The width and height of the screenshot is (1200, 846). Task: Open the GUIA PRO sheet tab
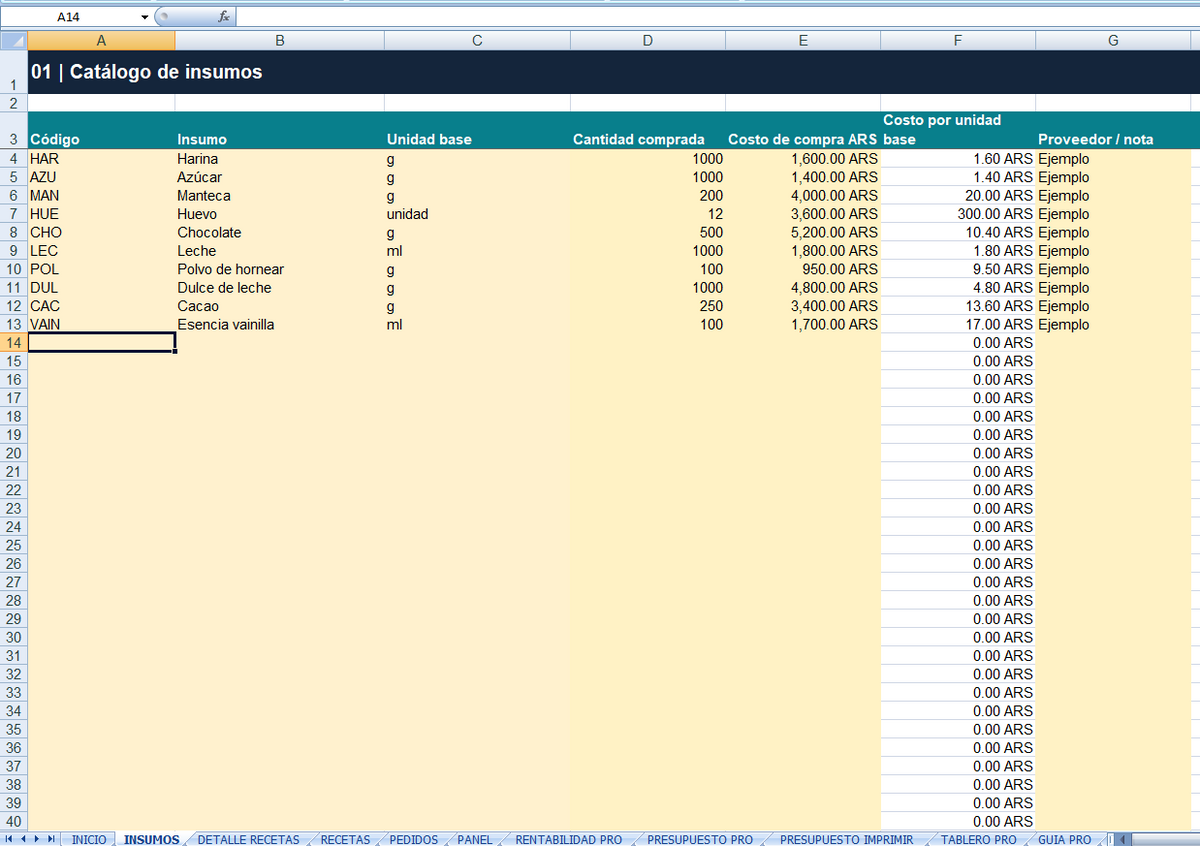click(x=1065, y=840)
